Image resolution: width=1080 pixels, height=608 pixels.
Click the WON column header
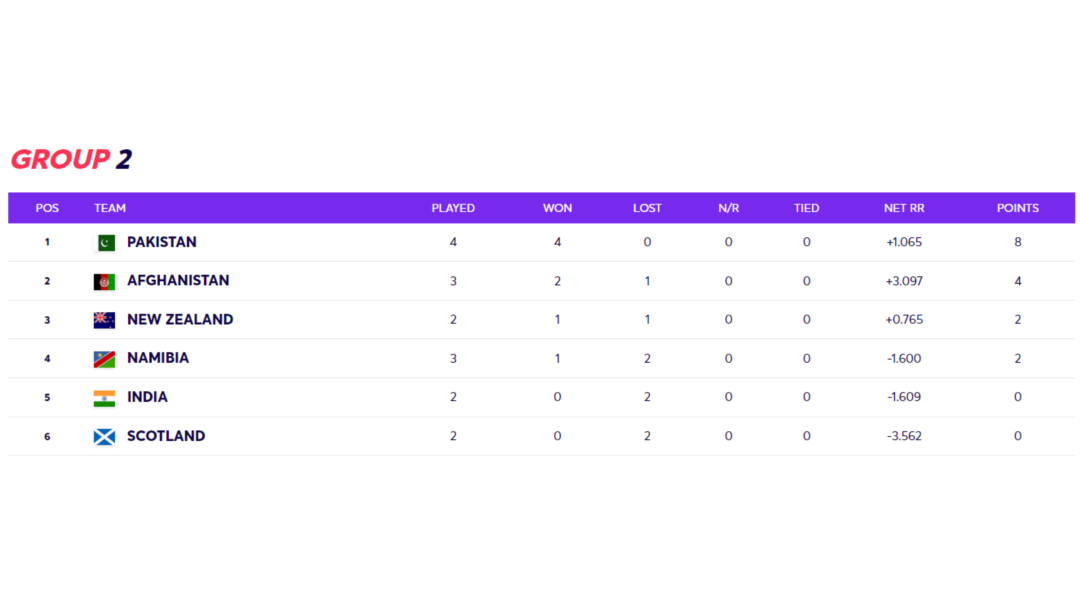pos(557,208)
